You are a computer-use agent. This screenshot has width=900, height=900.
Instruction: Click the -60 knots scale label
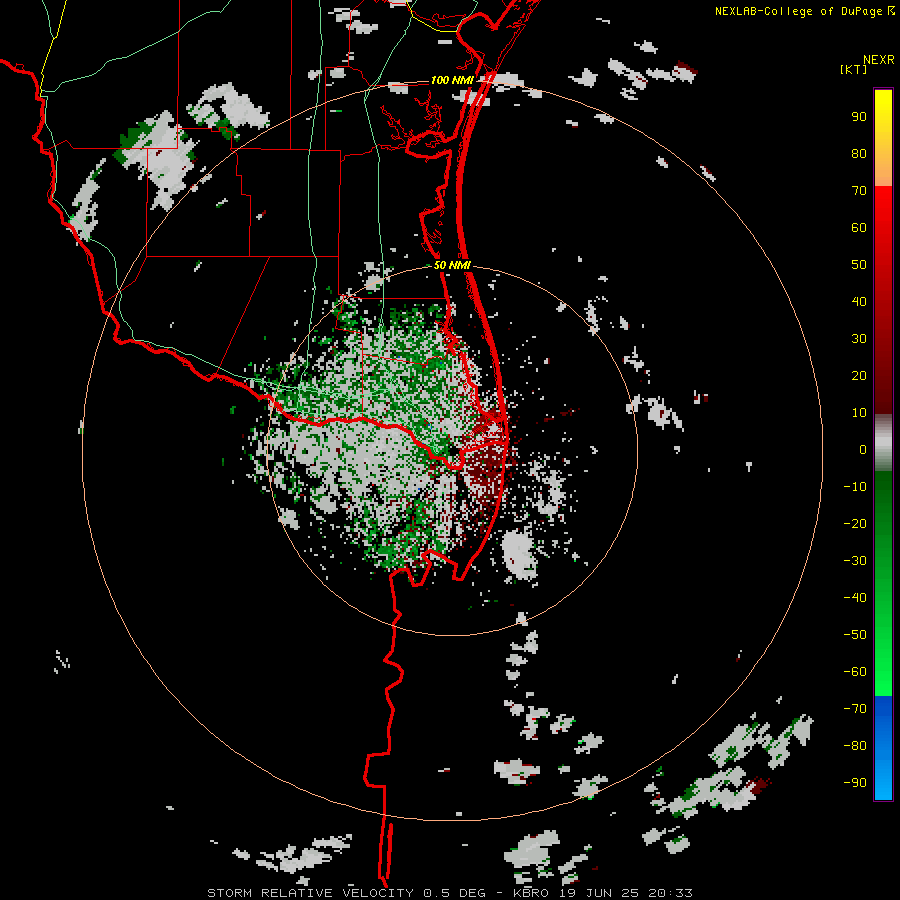click(x=855, y=672)
